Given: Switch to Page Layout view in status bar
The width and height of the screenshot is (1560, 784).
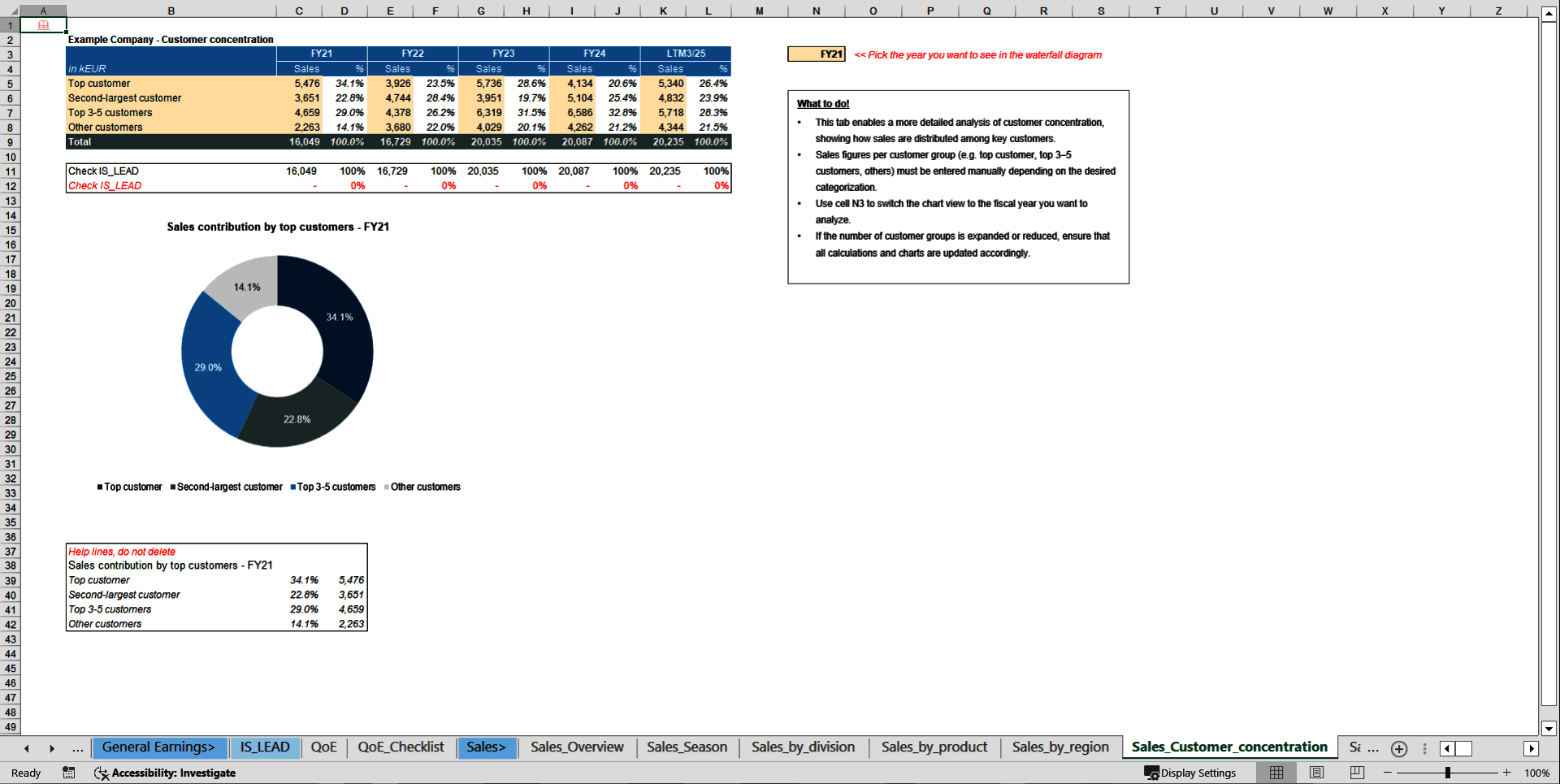Looking at the screenshot, I should (1315, 773).
